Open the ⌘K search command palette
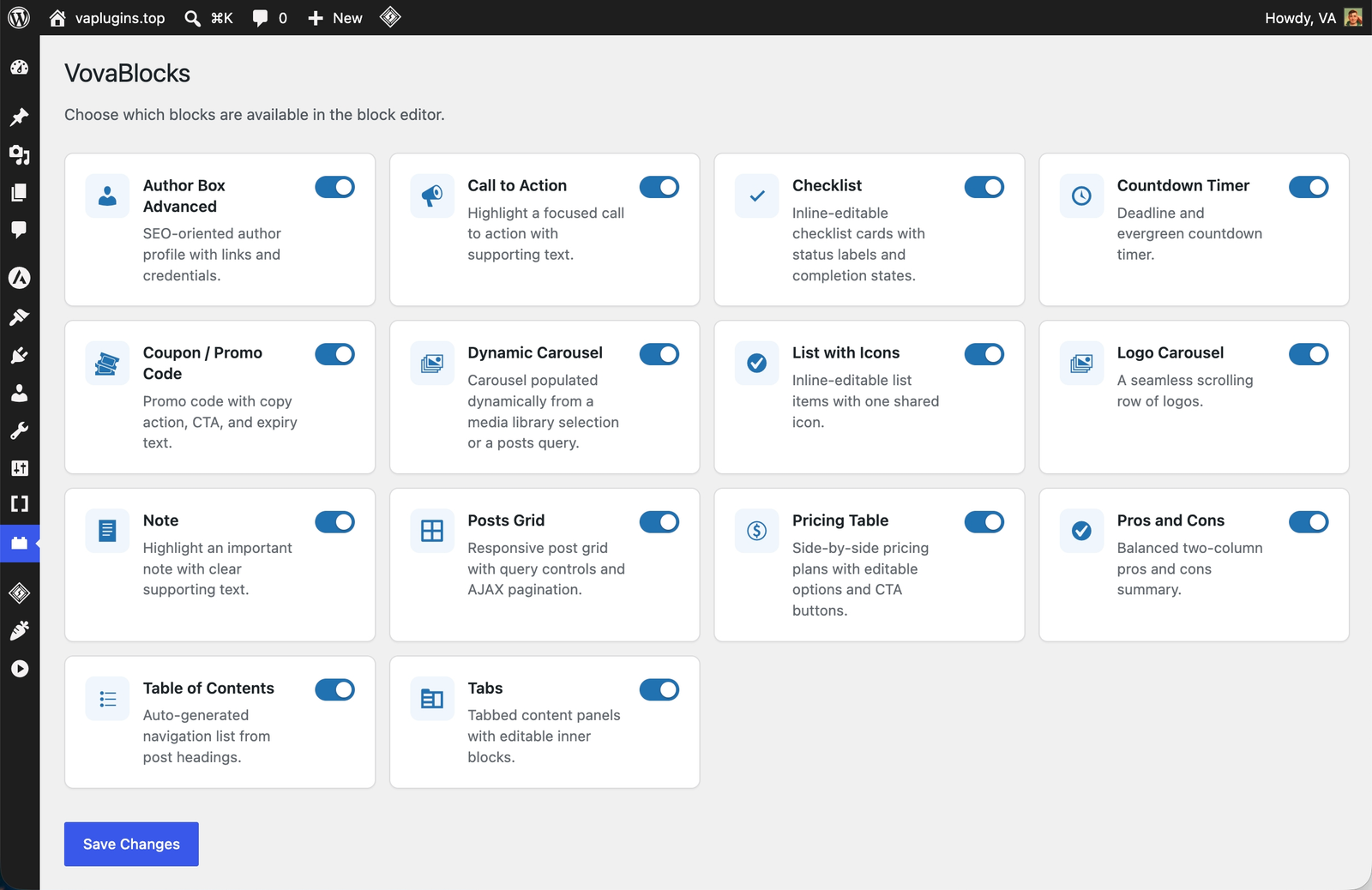 (x=209, y=18)
